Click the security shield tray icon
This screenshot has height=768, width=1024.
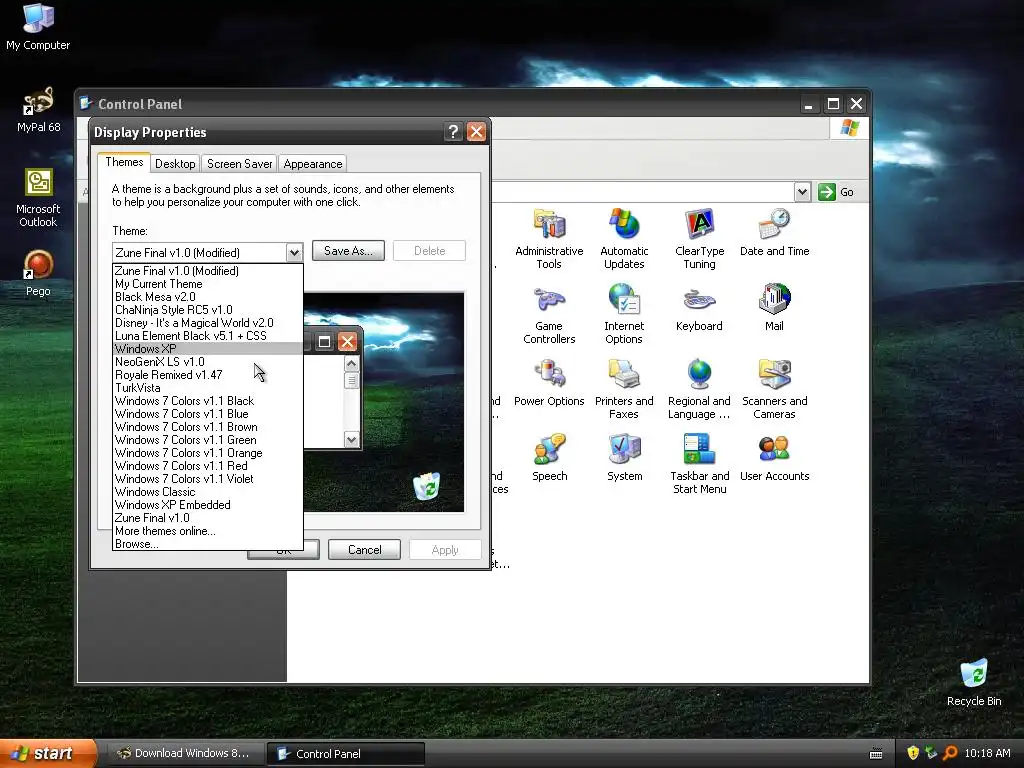pos(913,753)
